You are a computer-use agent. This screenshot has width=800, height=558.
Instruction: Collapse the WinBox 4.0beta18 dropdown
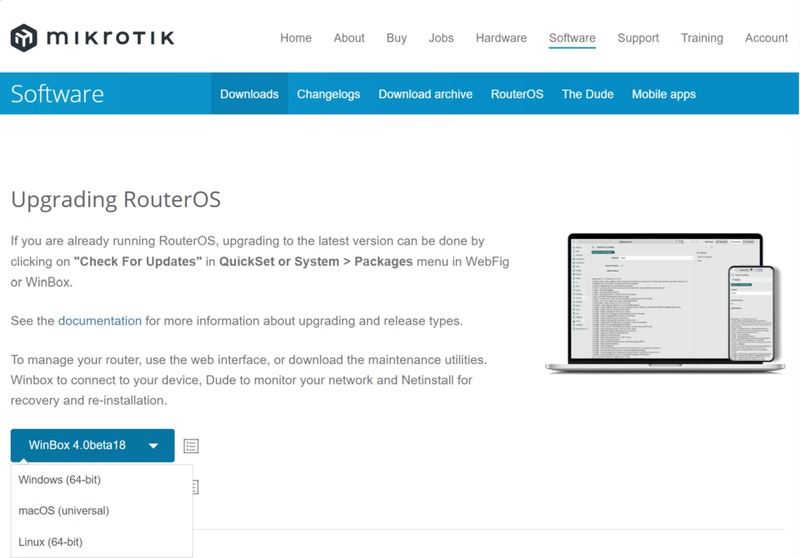coord(92,445)
